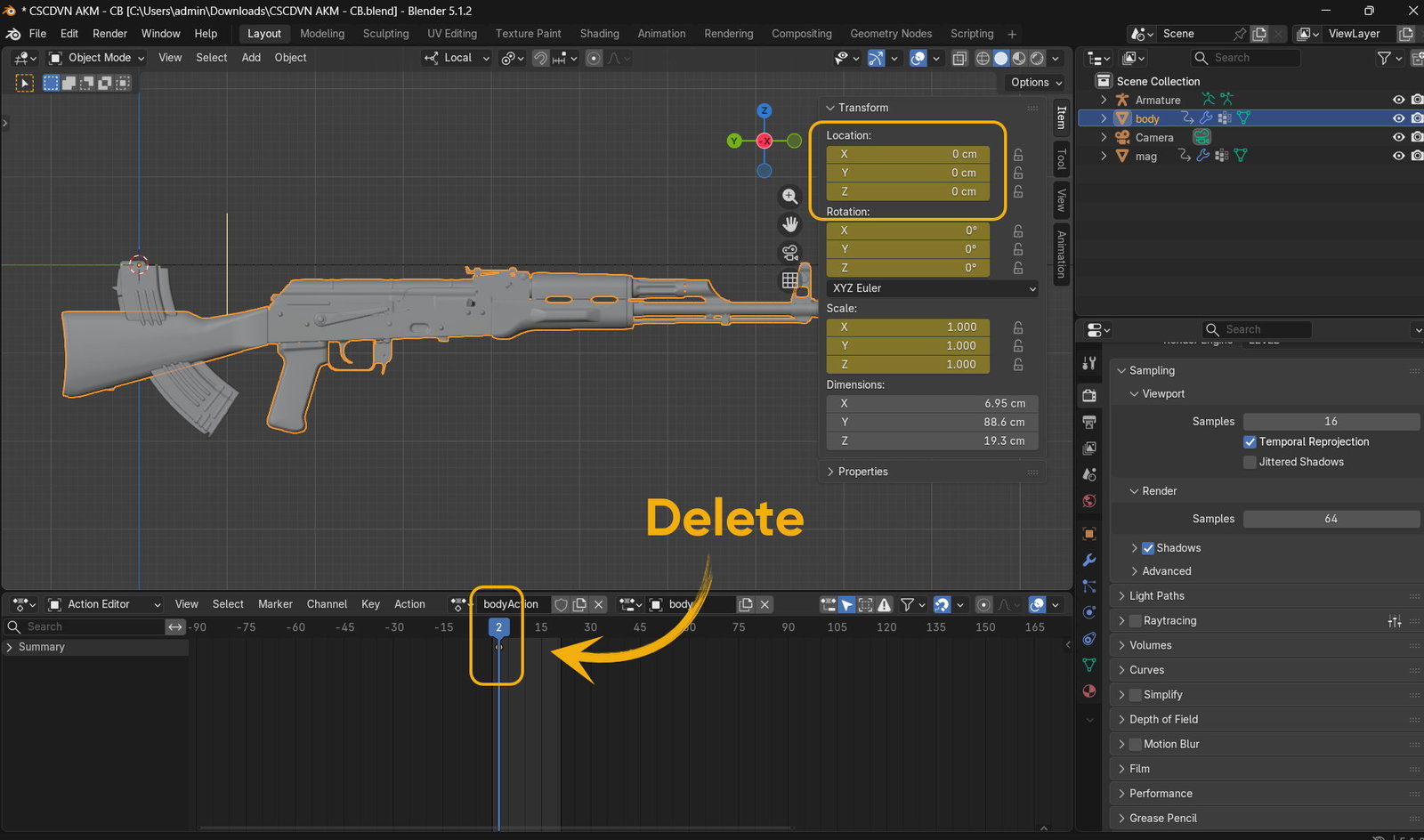Click the zoom magnifier icon in viewport
1424x840 pixels.
click(x=789, y=197)
